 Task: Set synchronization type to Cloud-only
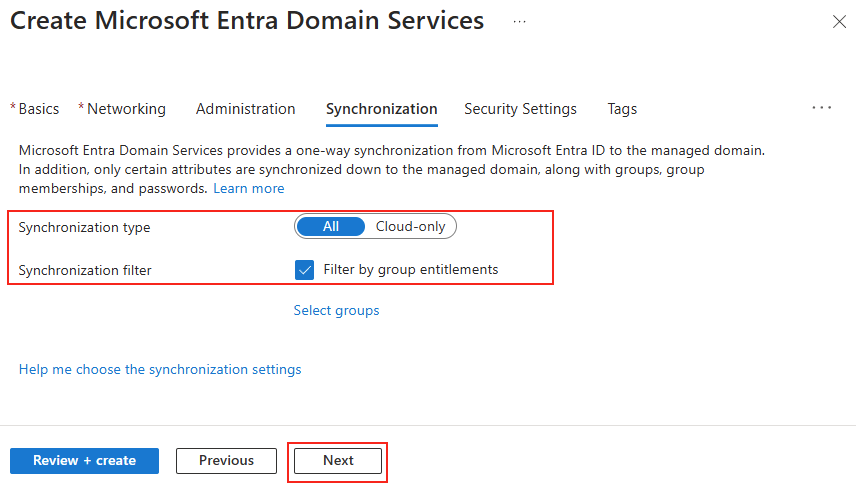tap(411, 226)
